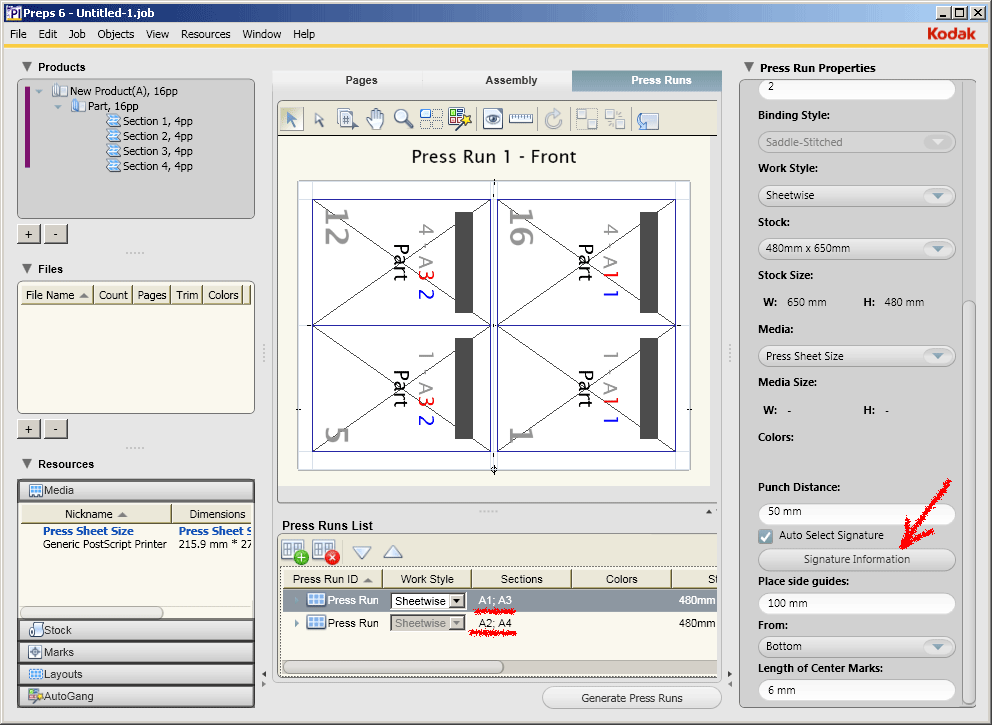Screen dimensions: 992x725
Task: Remove a file with minus button
Action: pyautogui.click(x=56, y=429)
